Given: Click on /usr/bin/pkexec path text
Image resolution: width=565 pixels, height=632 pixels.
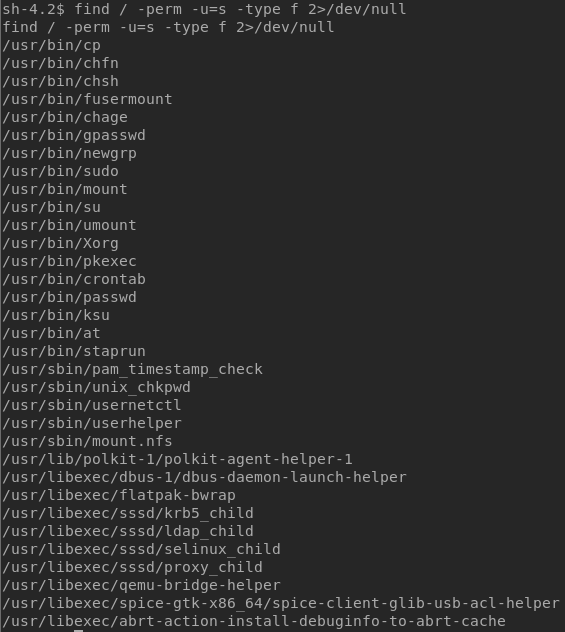Looking at the screenshot, I should pyautogui.click(x=70, y=262).
